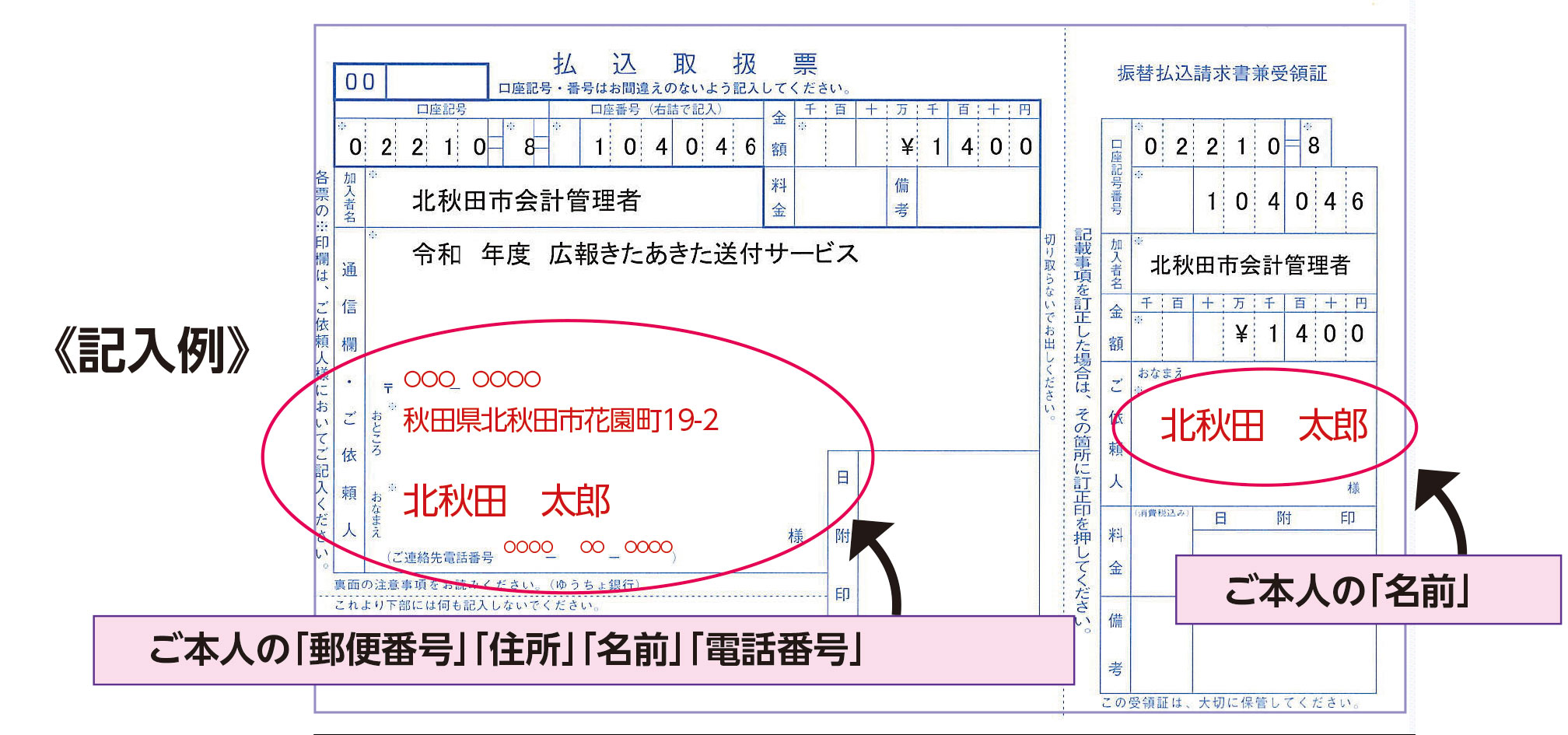Click the empty 備考 field on payment slip

(978, 197)
